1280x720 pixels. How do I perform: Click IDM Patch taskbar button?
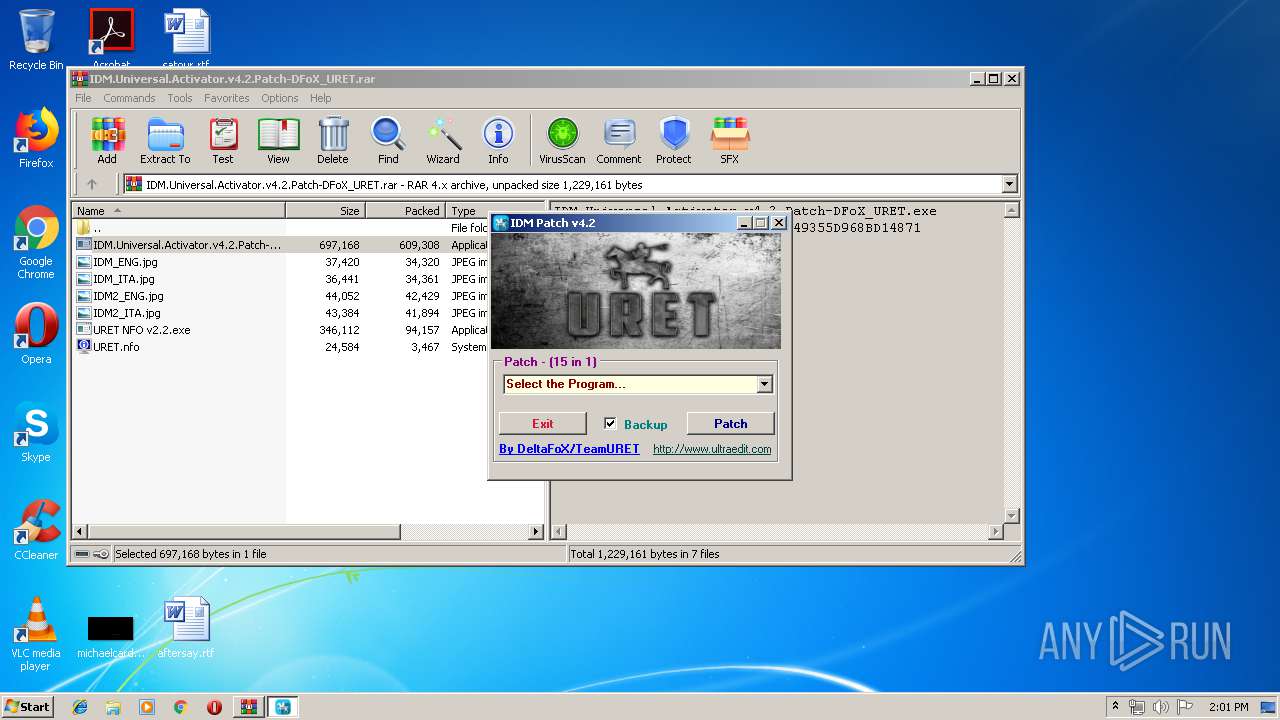click(283, 707)
